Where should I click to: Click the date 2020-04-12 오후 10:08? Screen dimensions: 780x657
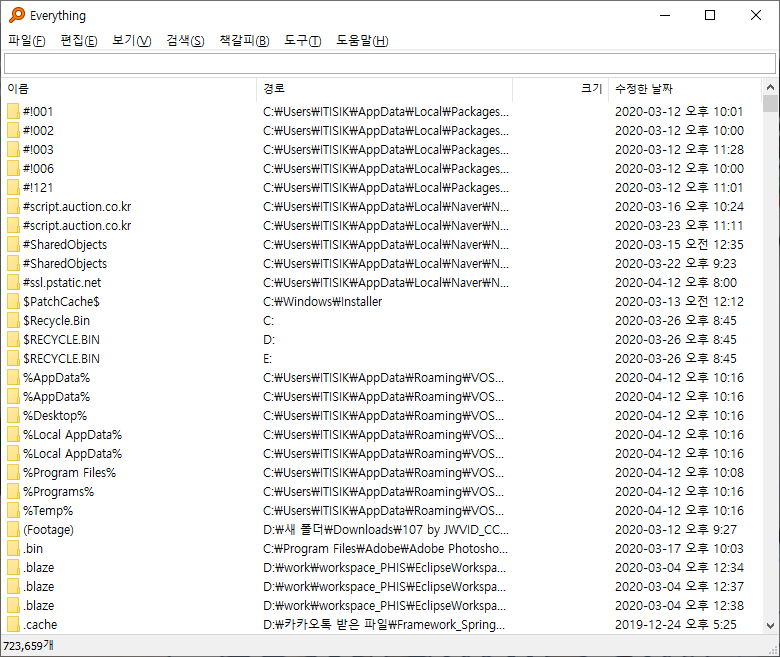pos(679,472)
